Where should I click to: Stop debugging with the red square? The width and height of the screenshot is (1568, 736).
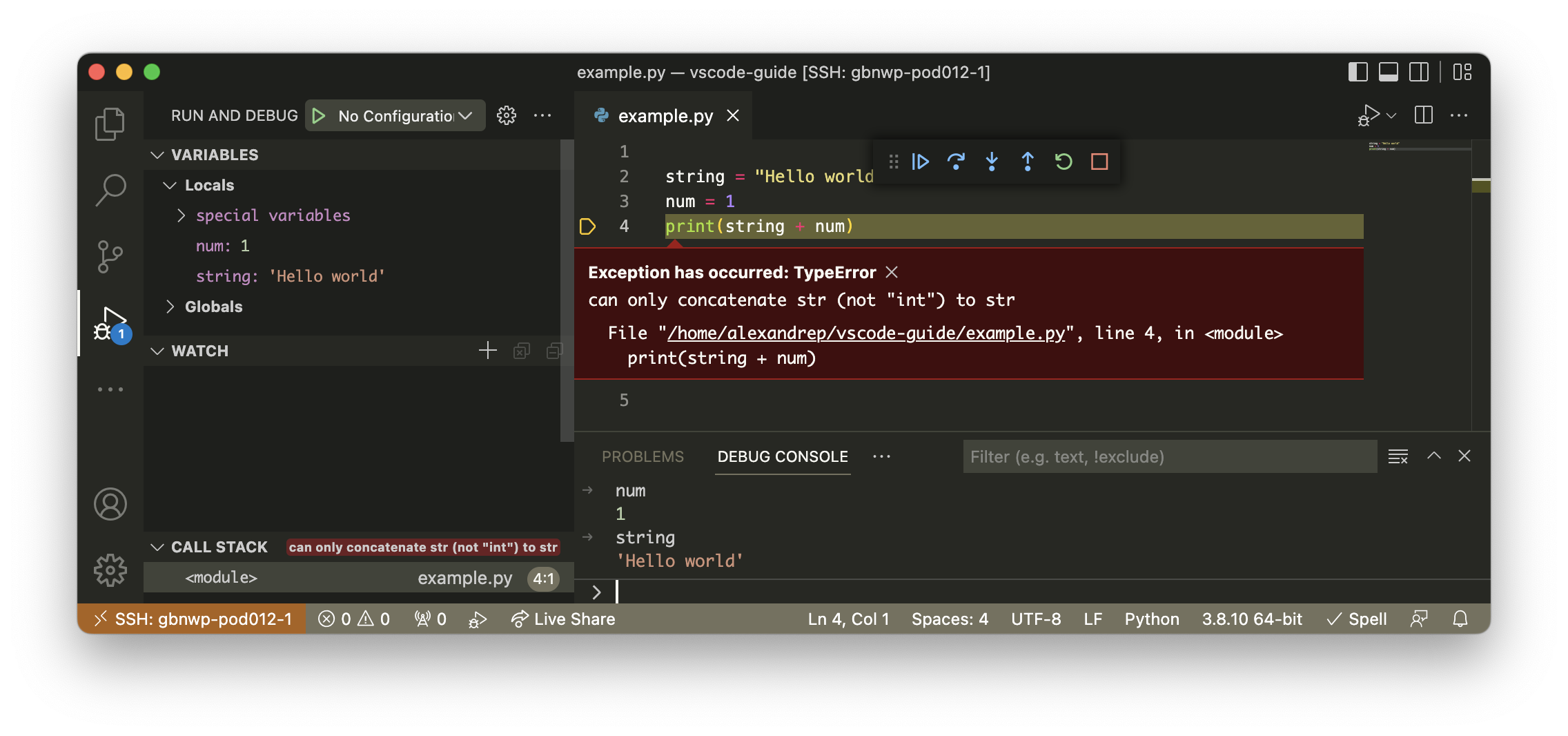1099,162
